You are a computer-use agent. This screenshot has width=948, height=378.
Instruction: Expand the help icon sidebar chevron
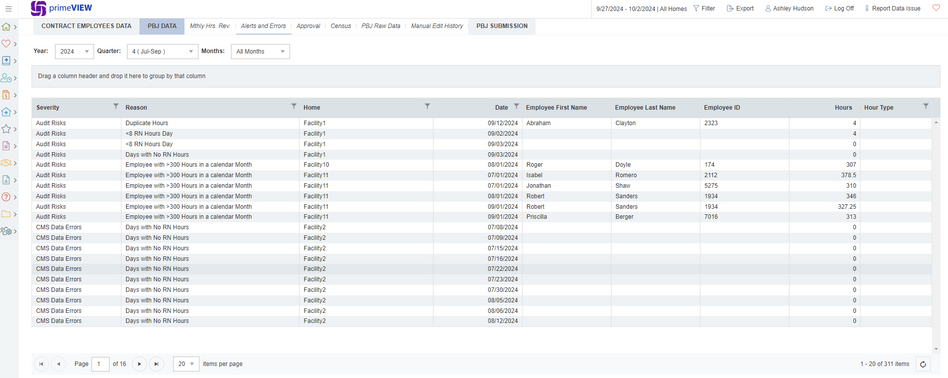[x=15, y=197]
